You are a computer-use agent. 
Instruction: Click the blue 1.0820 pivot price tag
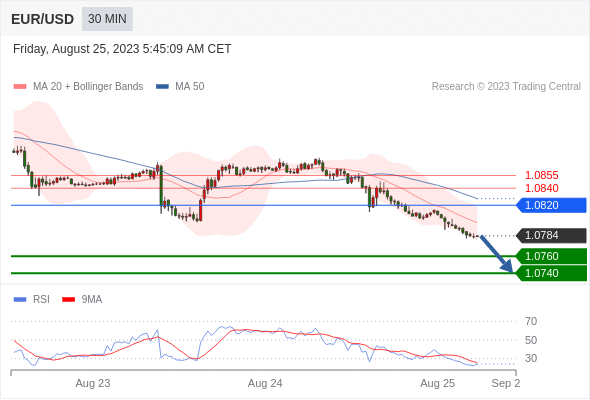(x=551, y=205)
